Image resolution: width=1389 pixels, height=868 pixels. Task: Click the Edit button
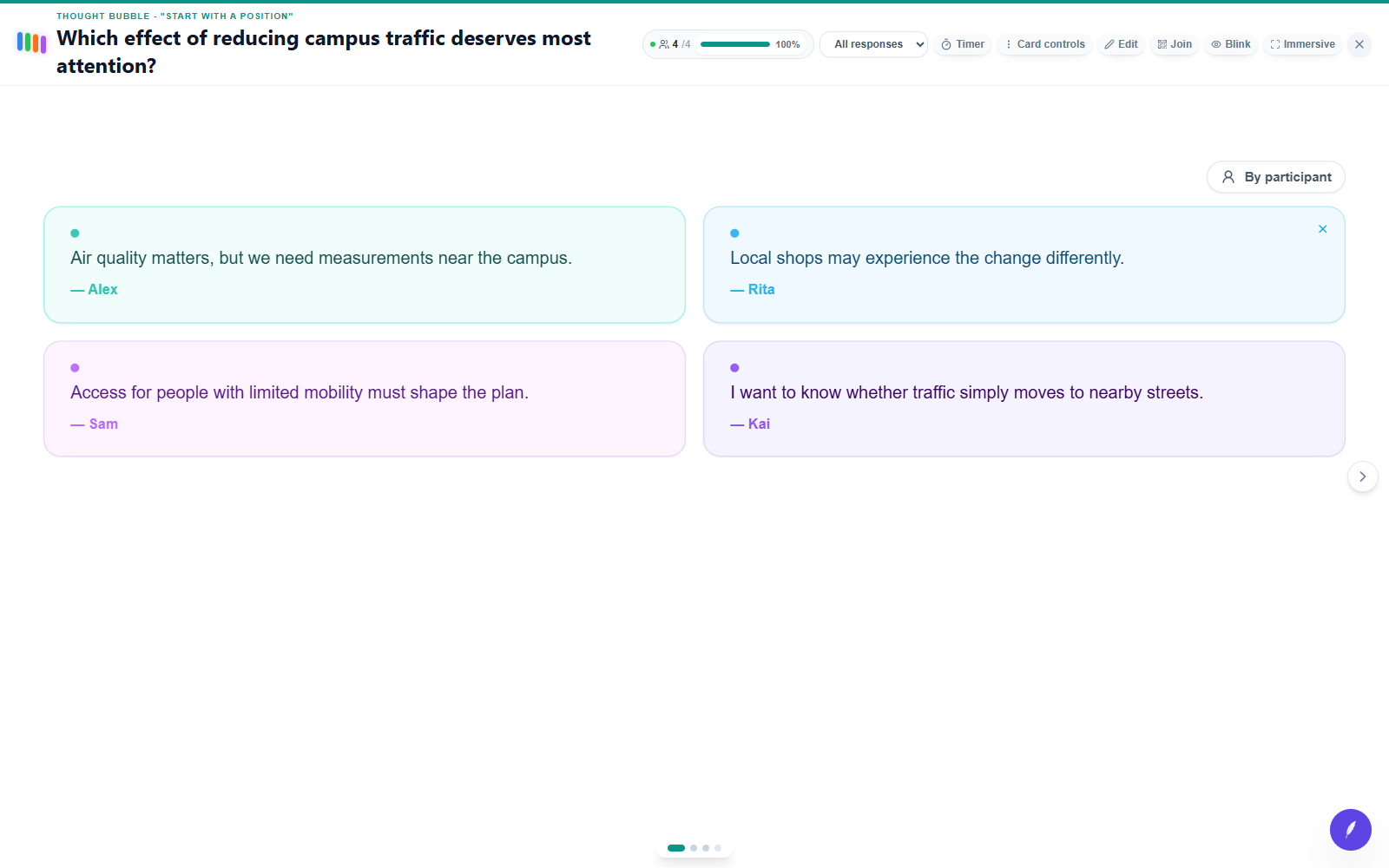[x=1121, y=44]
